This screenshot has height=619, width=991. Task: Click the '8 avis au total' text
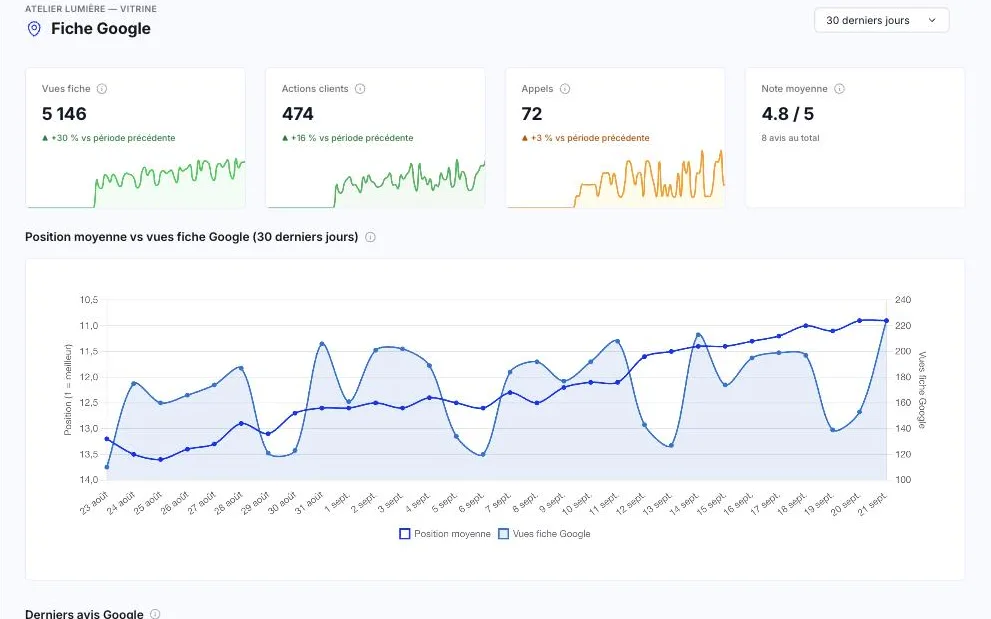tap(790, 138)
